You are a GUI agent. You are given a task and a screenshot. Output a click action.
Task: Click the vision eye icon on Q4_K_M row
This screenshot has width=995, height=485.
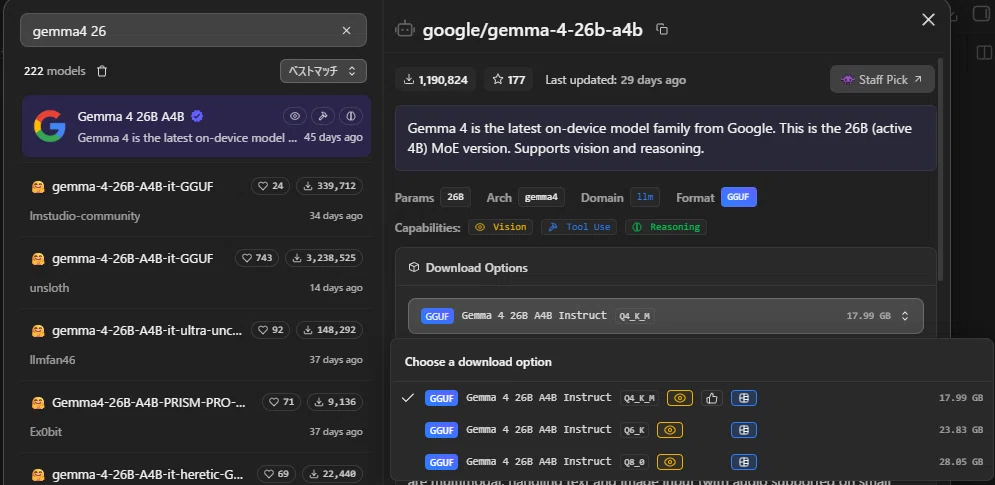coord(680,398)
